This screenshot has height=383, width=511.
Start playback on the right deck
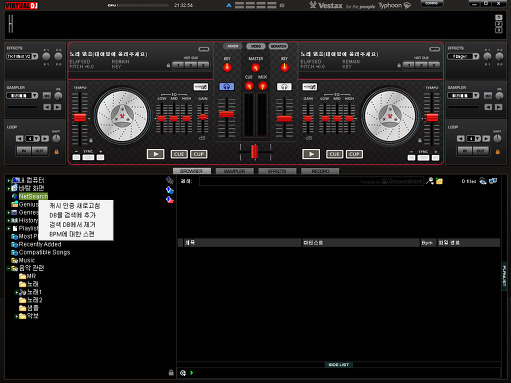[311, 154]
